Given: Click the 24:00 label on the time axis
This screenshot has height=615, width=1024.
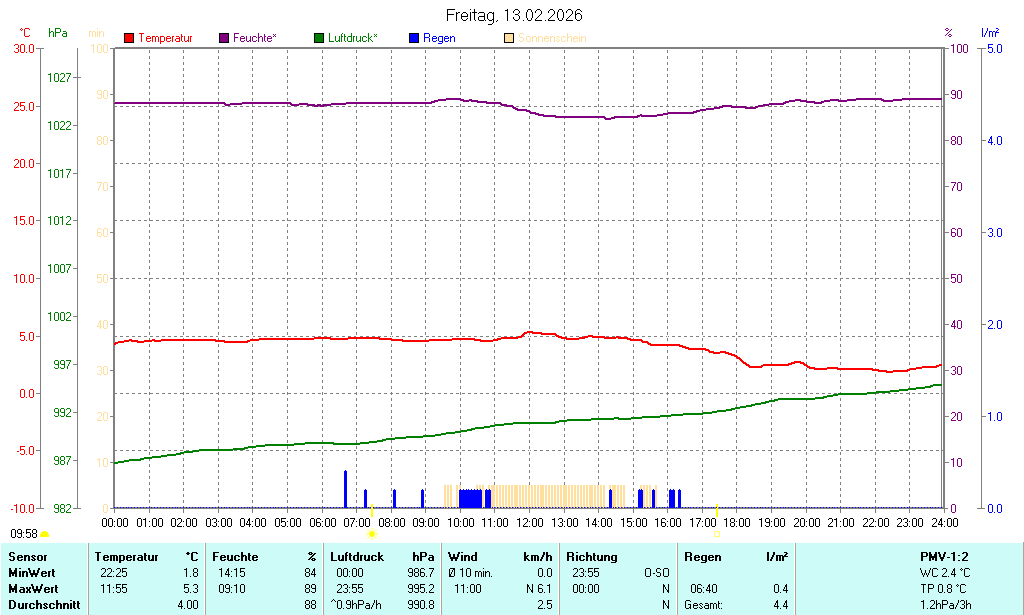Looking at the screenshot, I should 943,522.
